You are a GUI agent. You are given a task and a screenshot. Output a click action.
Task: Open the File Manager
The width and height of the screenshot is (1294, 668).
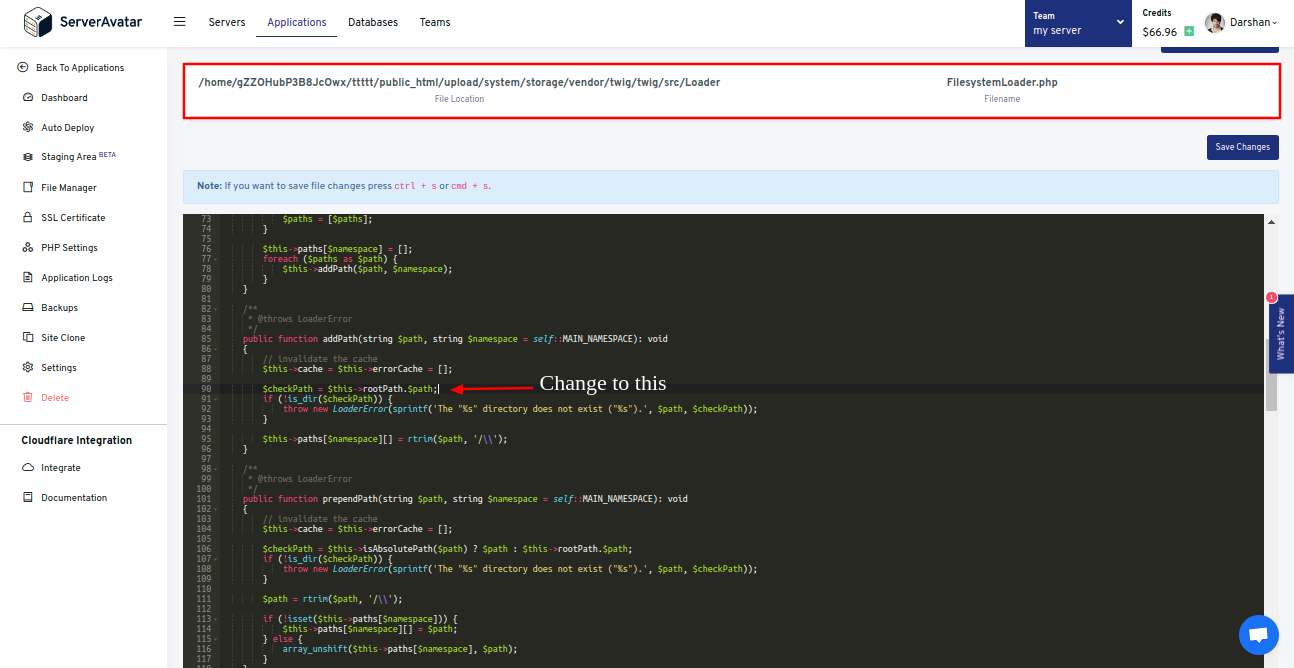coord(67,187)
